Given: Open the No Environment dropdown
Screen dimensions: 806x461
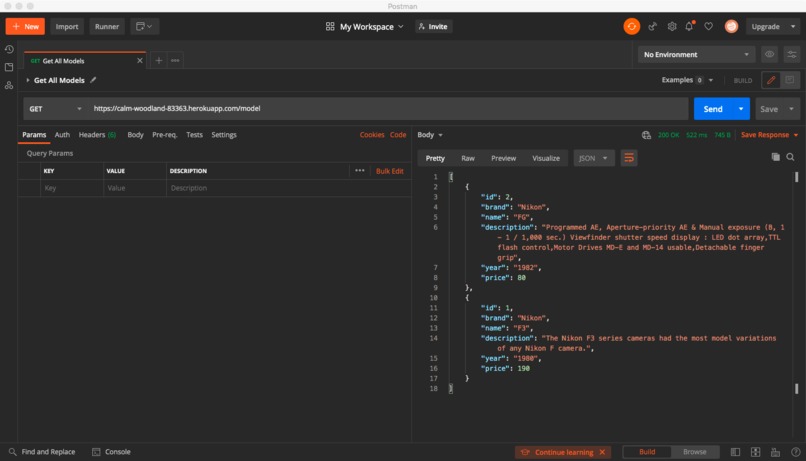Looking at the screenshot, I should [x=696, y=54].
